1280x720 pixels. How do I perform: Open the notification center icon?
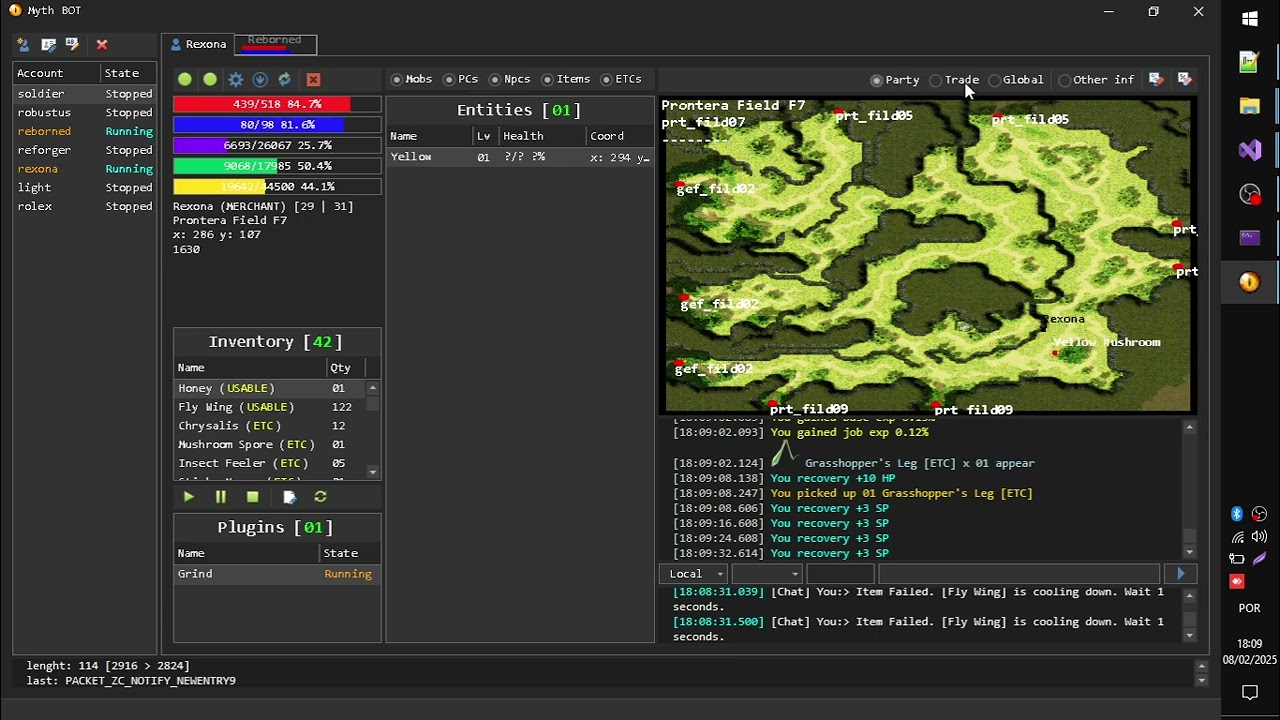coord(1250,692)
